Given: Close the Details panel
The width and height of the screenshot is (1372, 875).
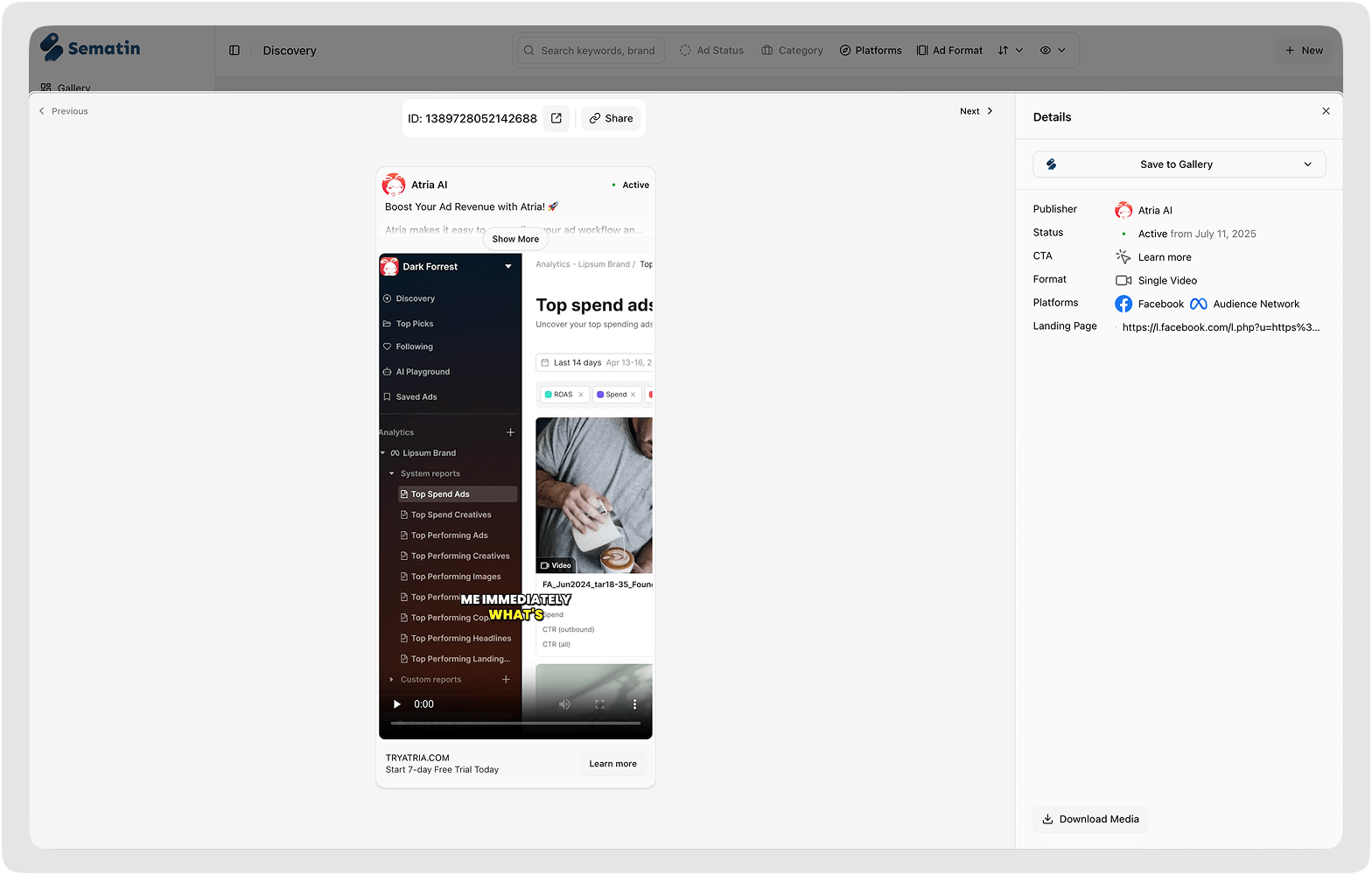Looking at the screenshot, I should tap(1326, 111).
